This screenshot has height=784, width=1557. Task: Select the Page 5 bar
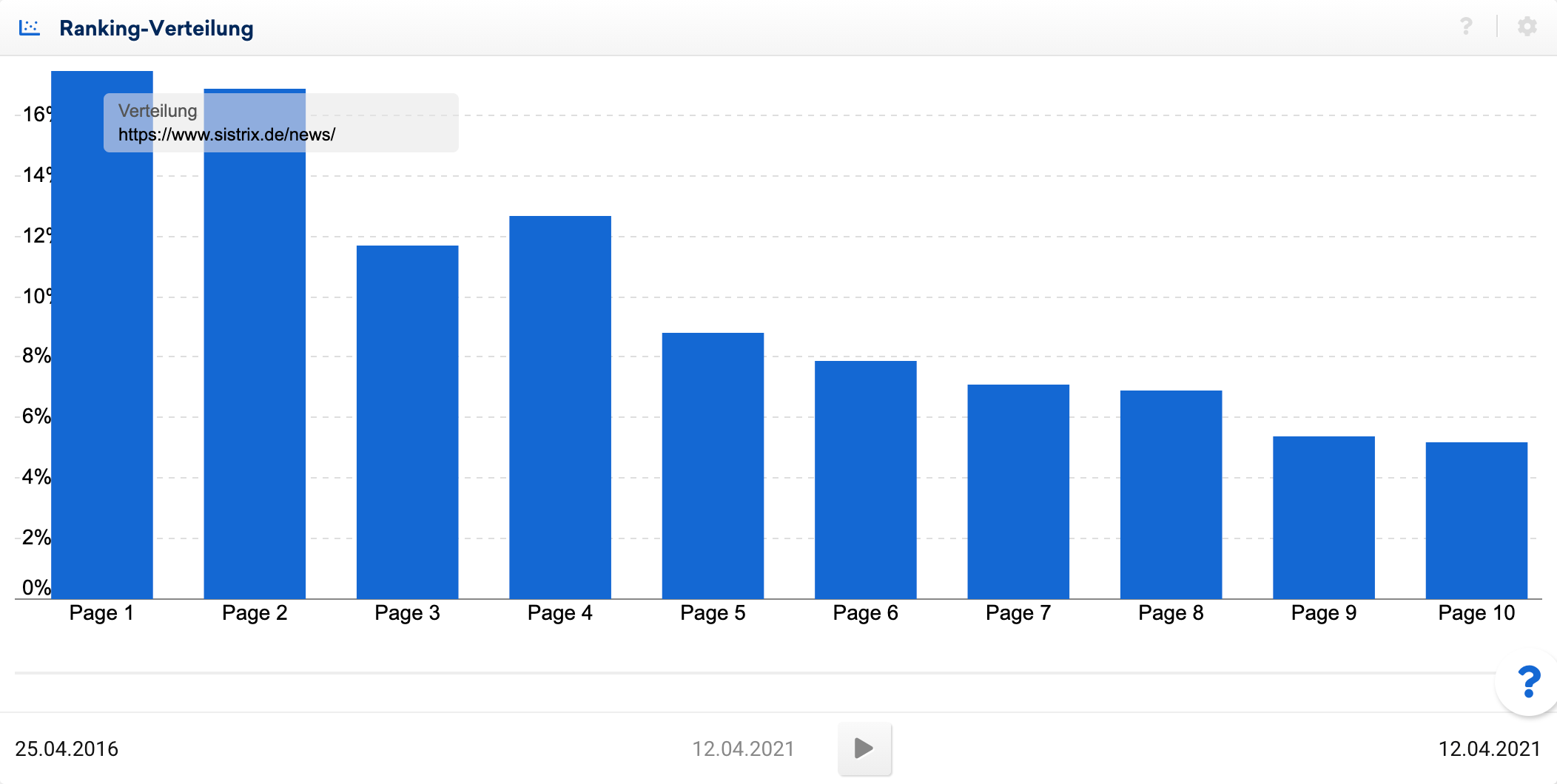[x=713, y=465]
